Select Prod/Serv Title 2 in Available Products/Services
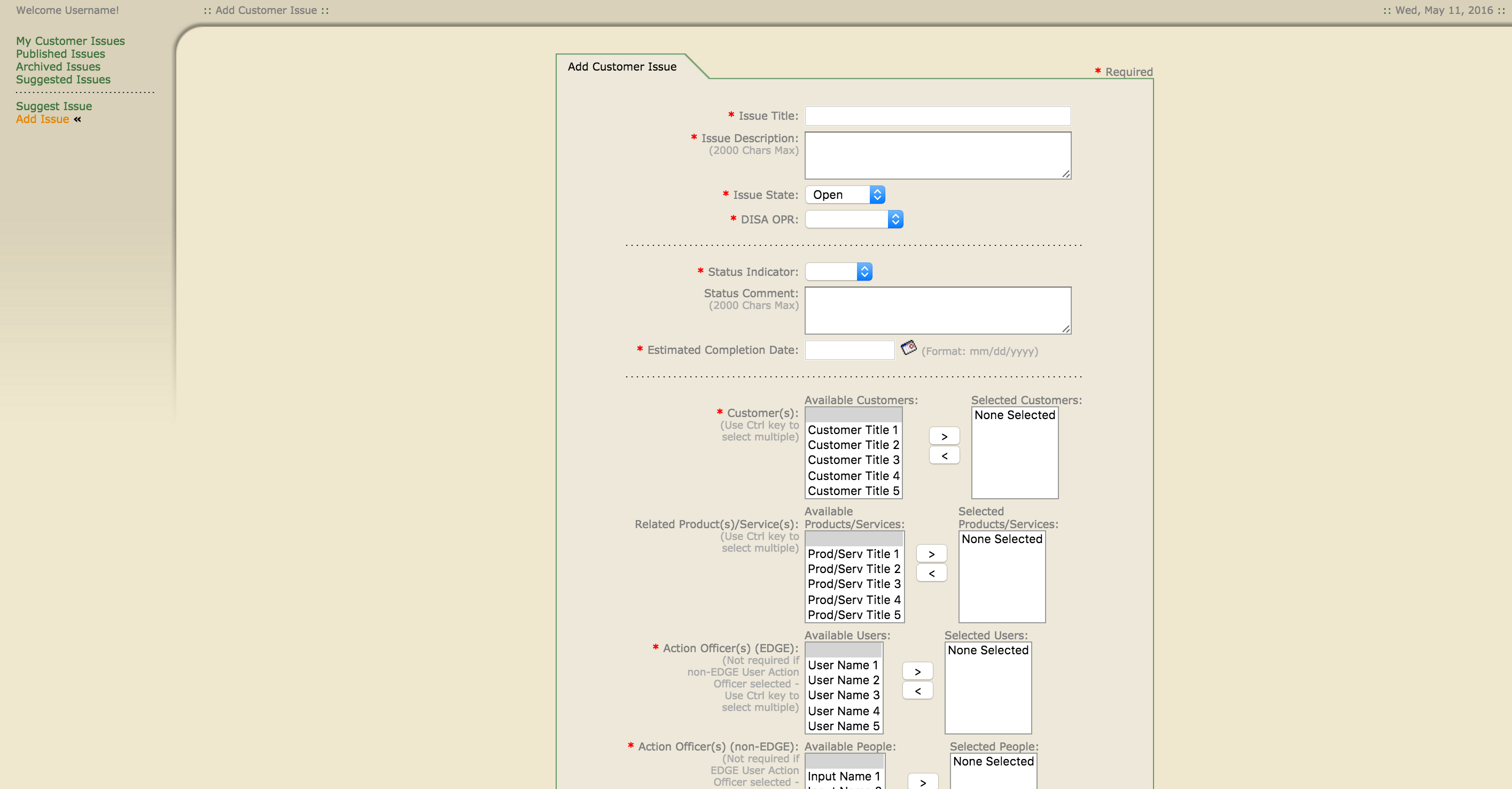This screenshot has height=789, width=1512. click(853, 568)
